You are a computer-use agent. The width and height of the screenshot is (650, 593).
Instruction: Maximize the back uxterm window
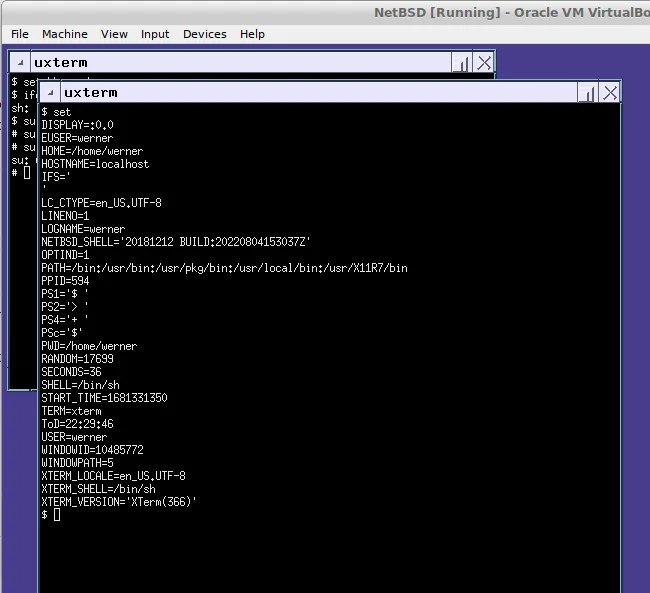[x=461, y=63]
